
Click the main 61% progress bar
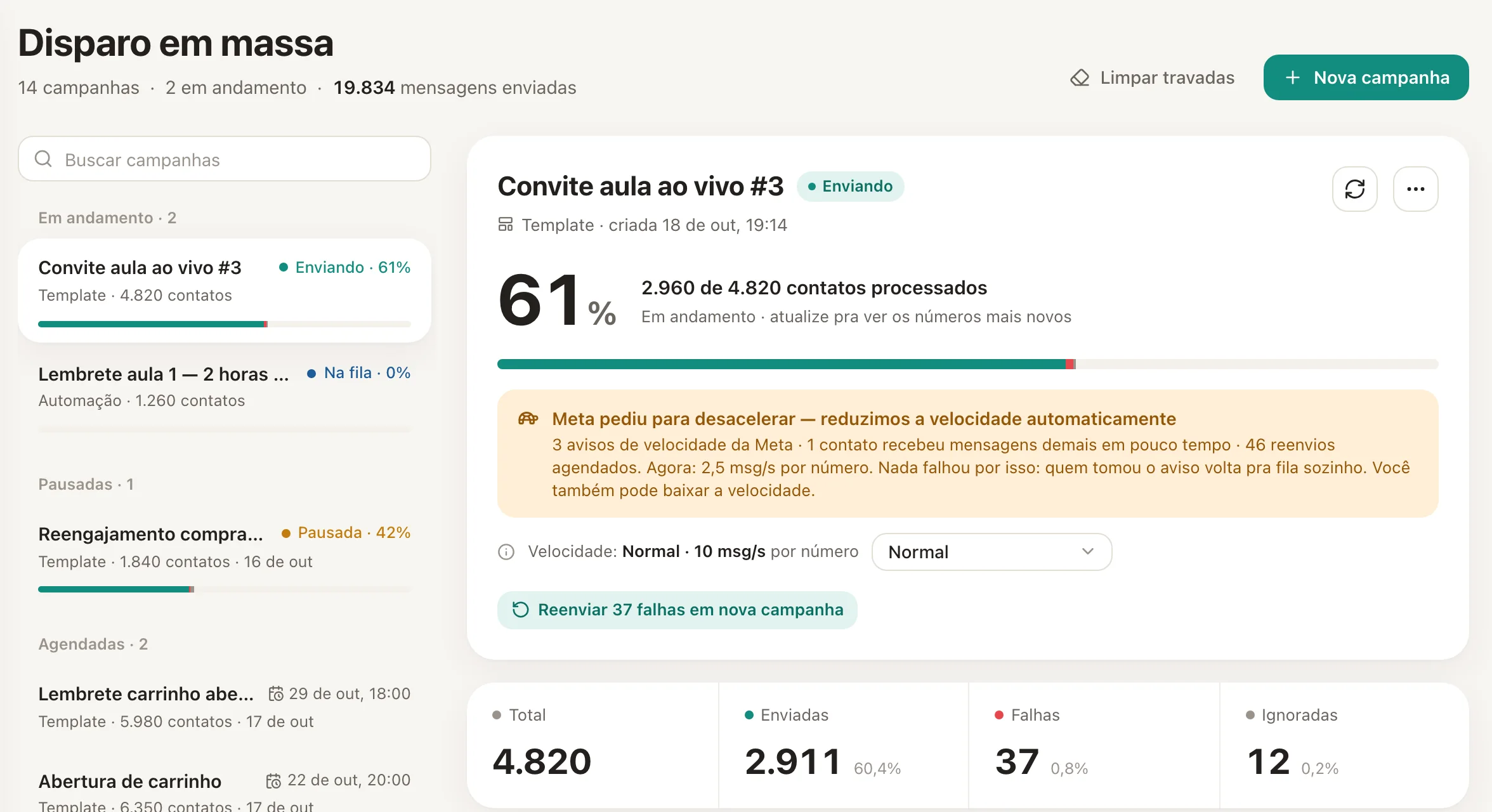[967, 364]
